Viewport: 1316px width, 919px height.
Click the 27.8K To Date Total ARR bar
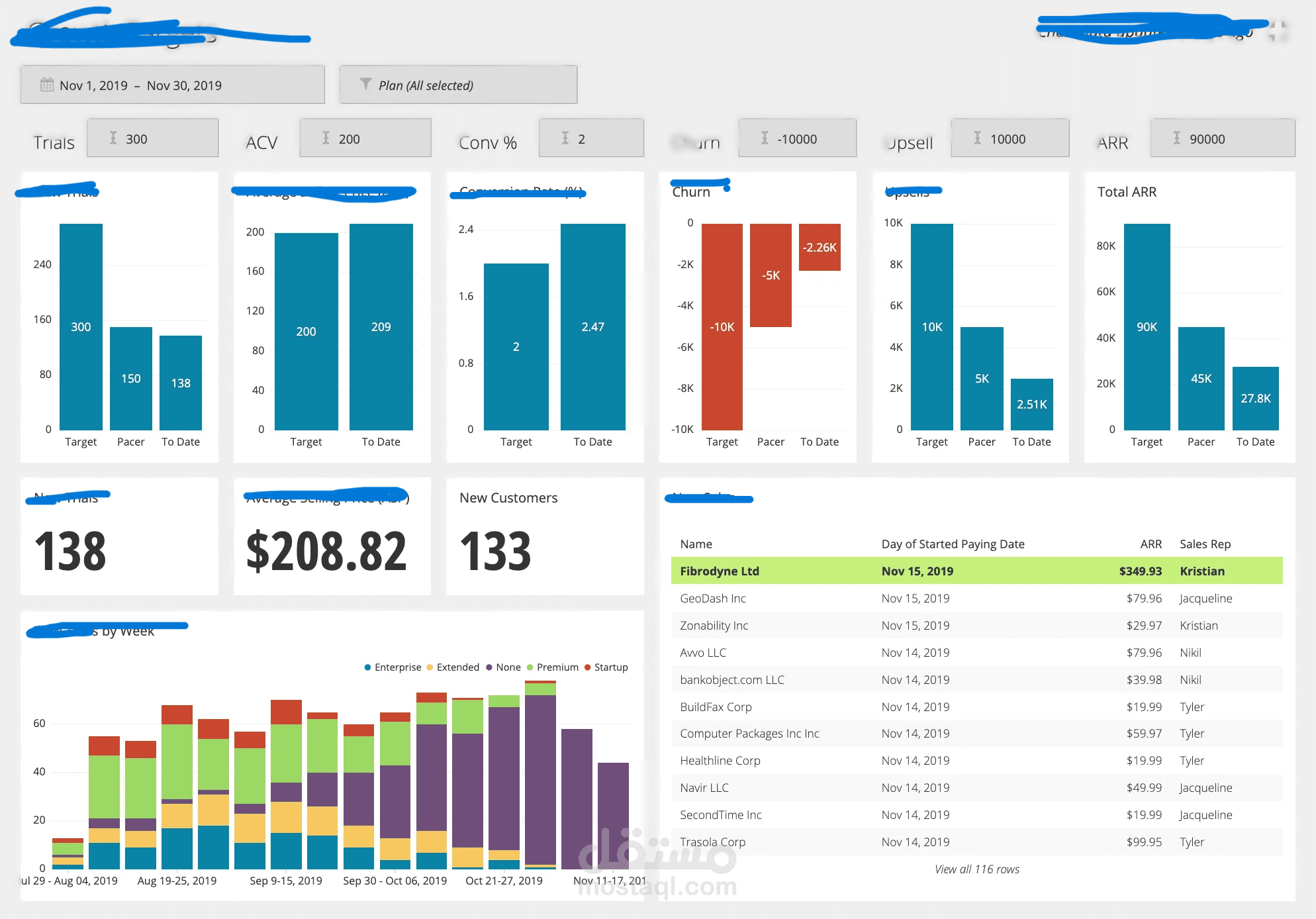tap(1256, 399)
